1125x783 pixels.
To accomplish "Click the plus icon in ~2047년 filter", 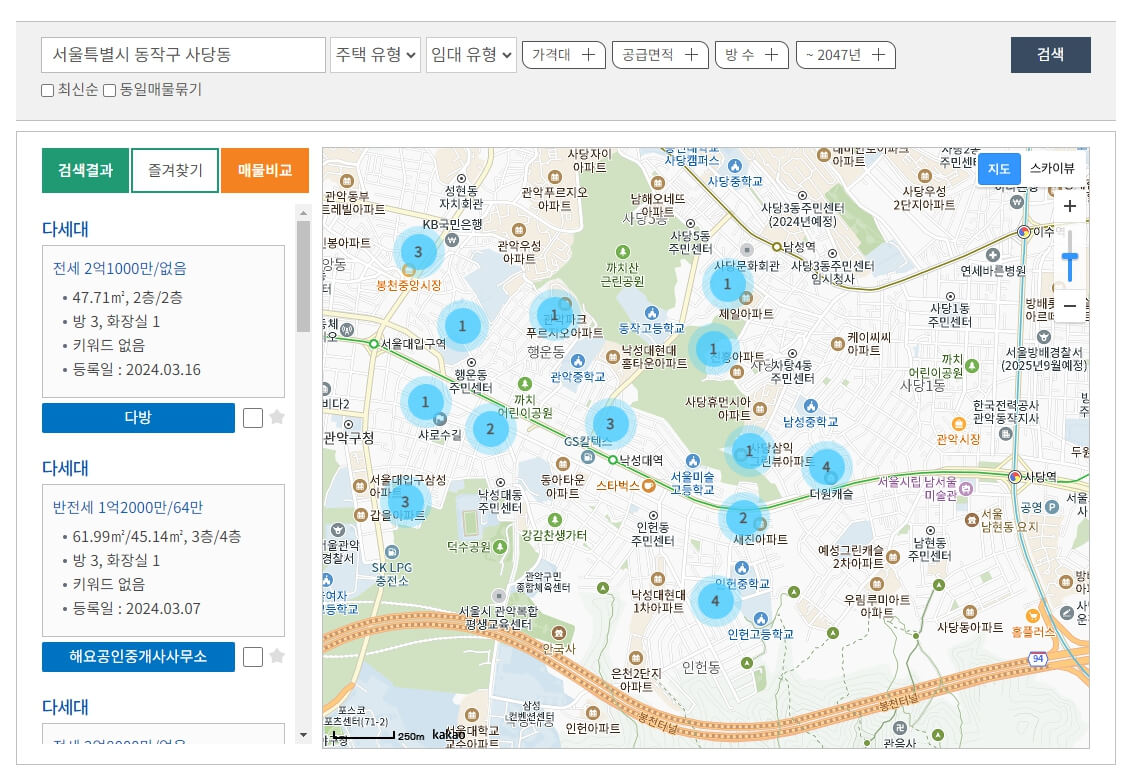I will coord(878,55).
